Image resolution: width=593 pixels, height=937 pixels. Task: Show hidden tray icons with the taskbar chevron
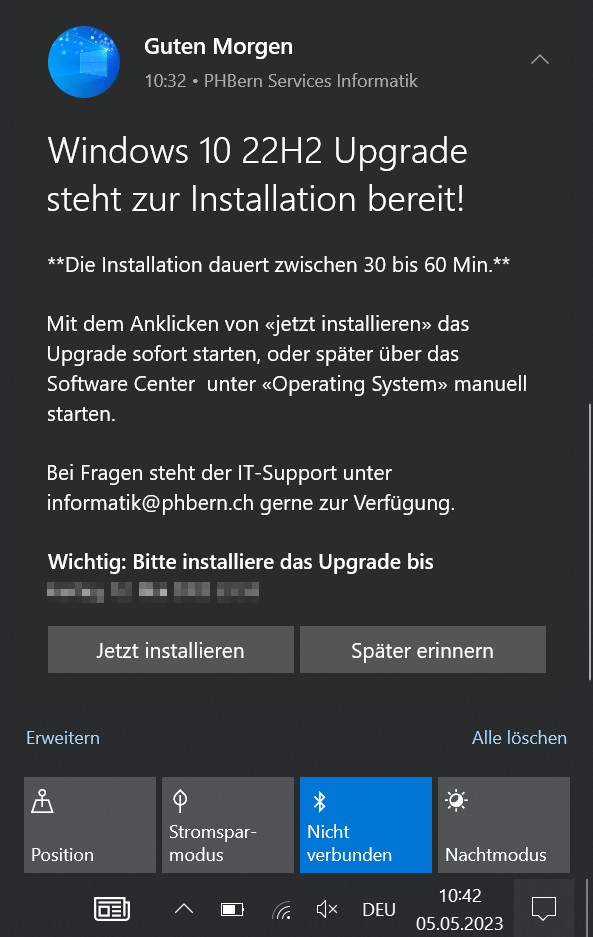184,909
